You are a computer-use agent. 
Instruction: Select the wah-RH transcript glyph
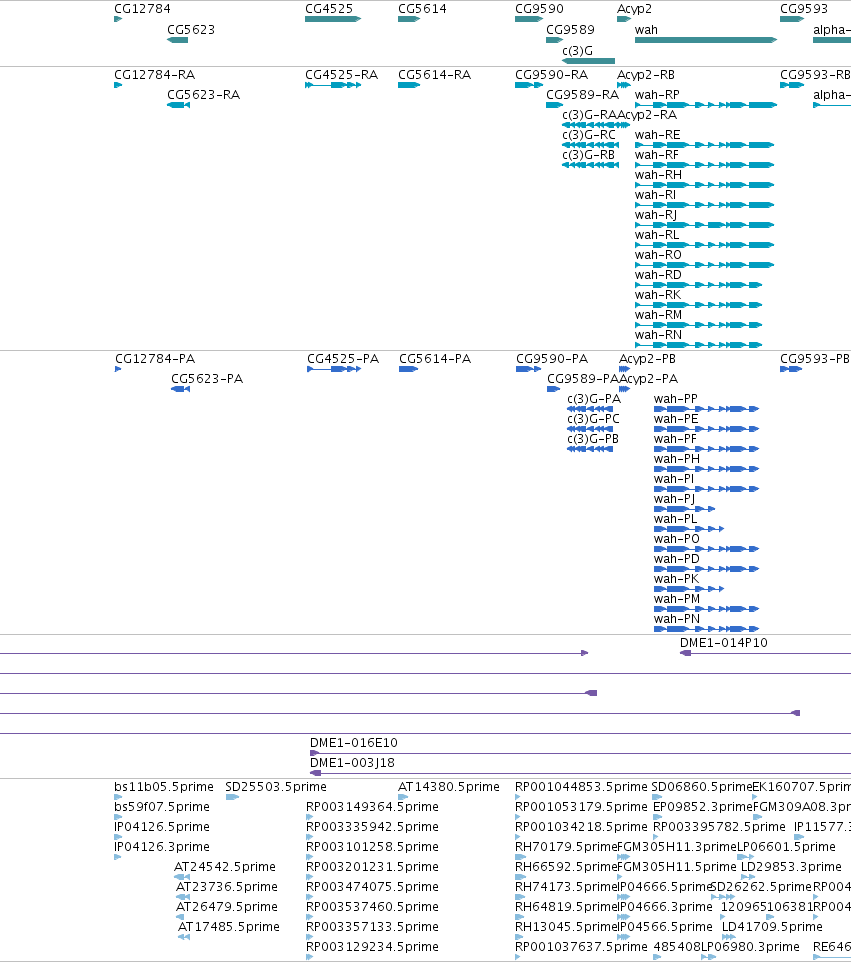pos(704,185)
